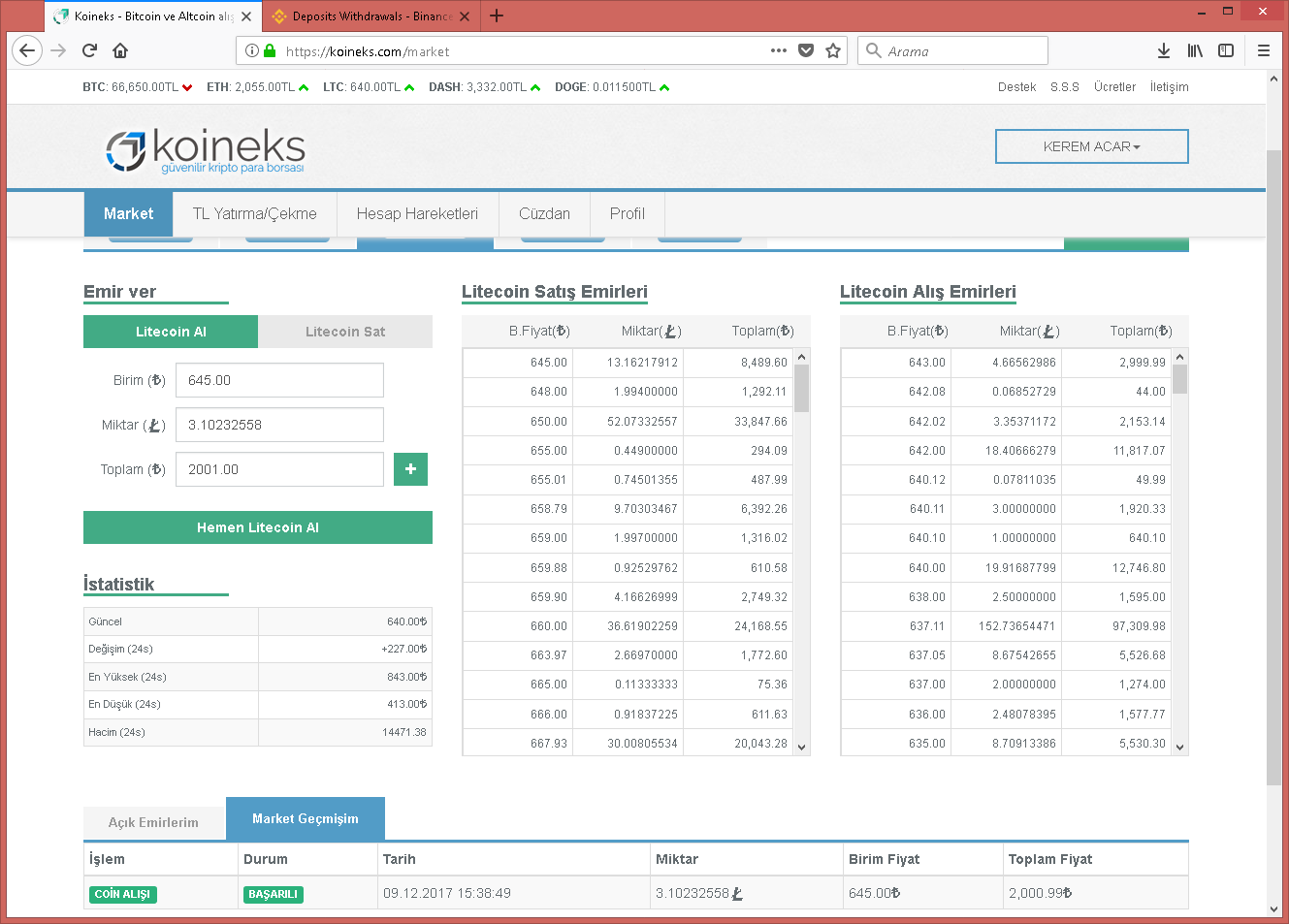The height and width of the screenshot is (924, 1289).
Task: Click the BTC price down arrow
Action: (x=187, y=87)
